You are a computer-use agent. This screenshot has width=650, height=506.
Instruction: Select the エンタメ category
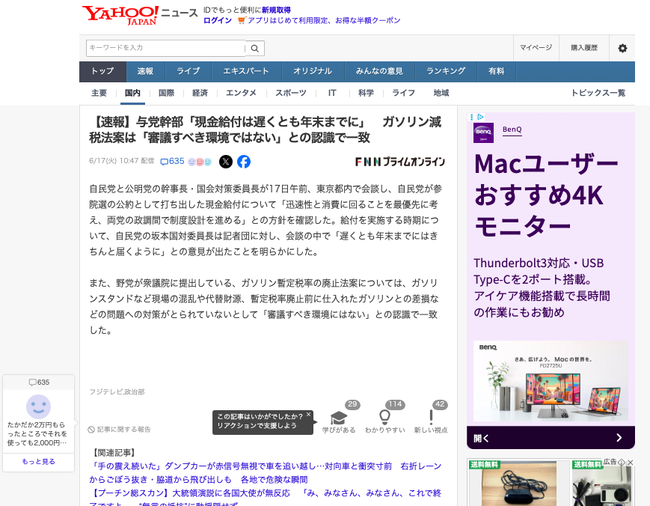(241, 93)
